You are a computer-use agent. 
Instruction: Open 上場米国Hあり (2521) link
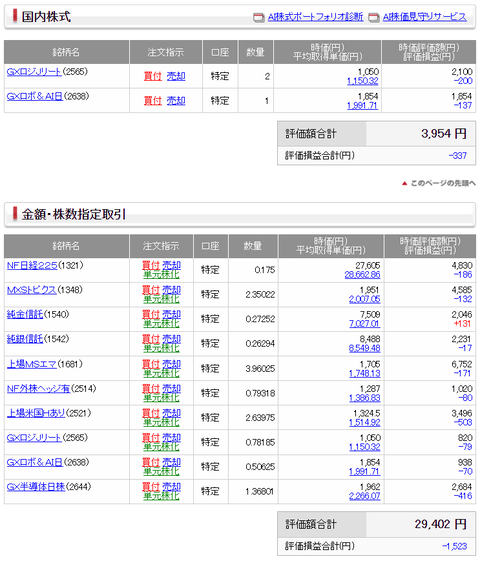36,413
